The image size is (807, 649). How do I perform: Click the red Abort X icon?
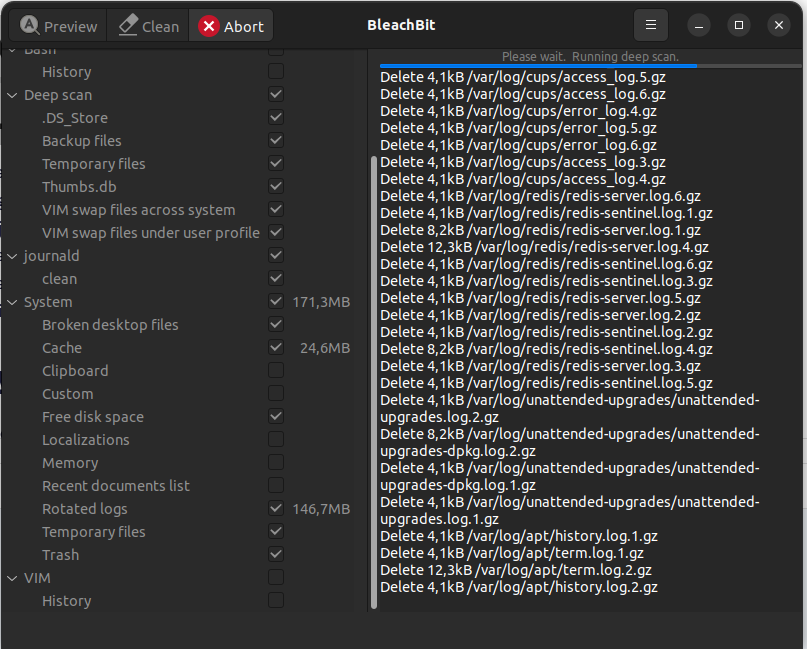click(x=209, y=26)
